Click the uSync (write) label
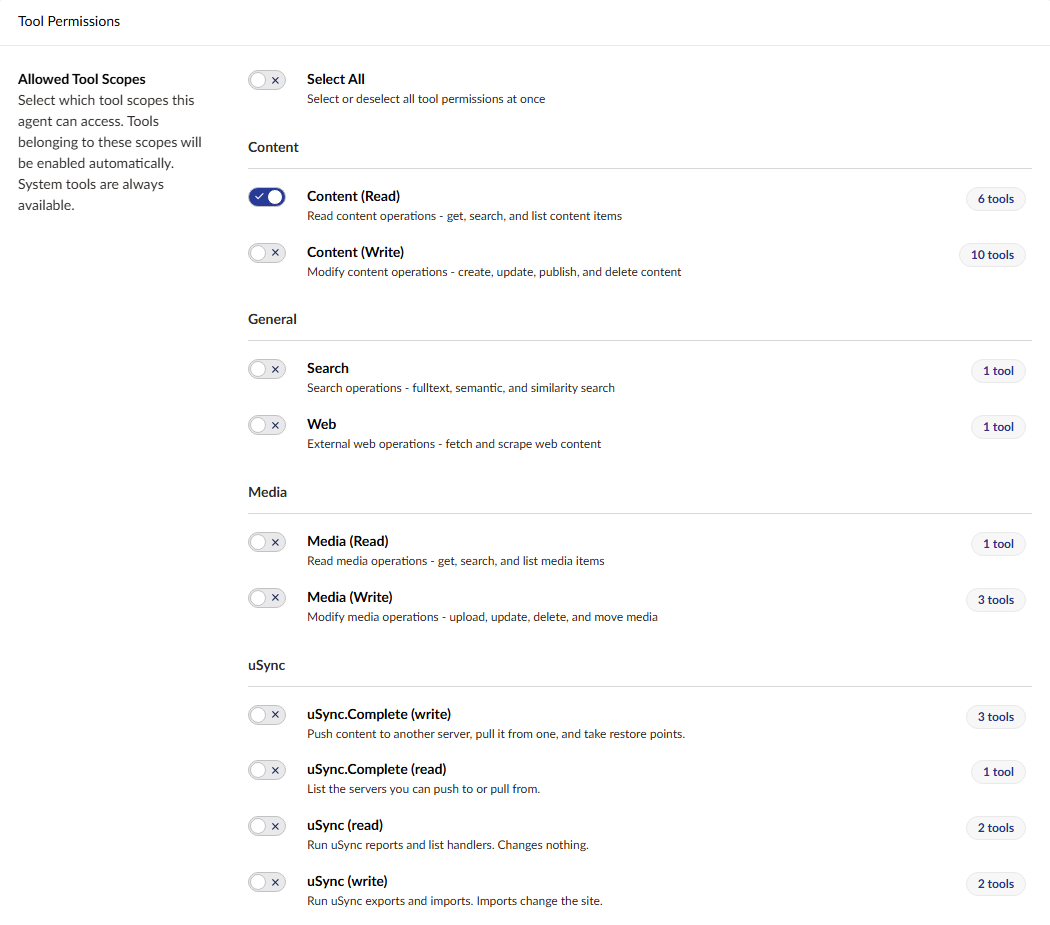This screenshot has height=925, width=1050. tap(347, 881)
